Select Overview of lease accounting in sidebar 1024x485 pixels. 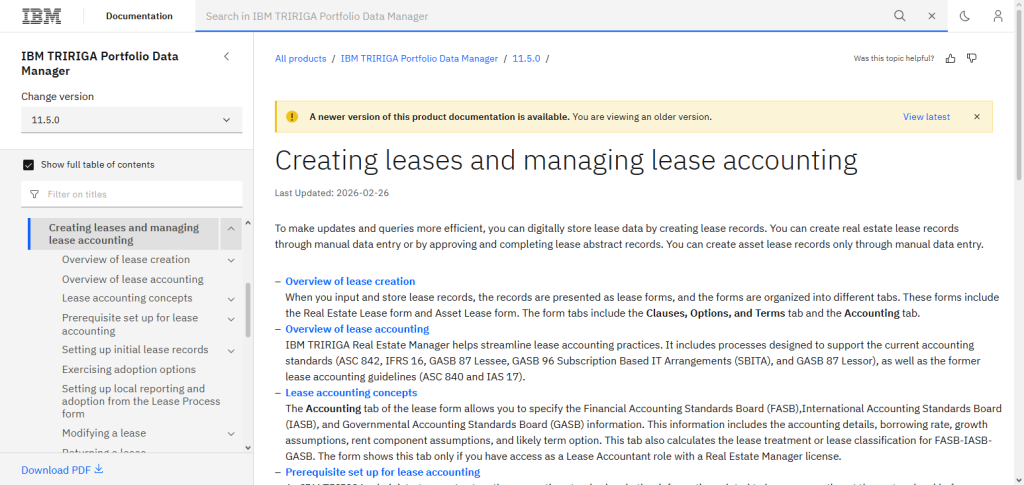pos(133,279)
